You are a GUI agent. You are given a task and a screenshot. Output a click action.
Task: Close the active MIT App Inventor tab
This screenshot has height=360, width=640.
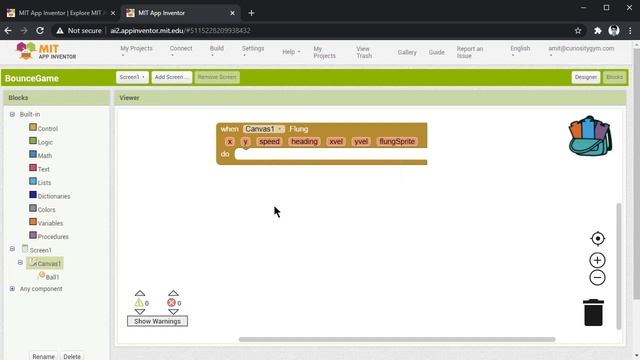pyautogui.click(x=232, y=13)
